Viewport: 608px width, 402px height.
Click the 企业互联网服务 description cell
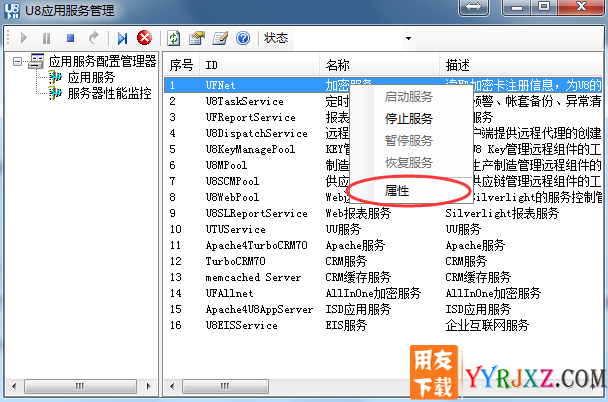click(487, 325)
